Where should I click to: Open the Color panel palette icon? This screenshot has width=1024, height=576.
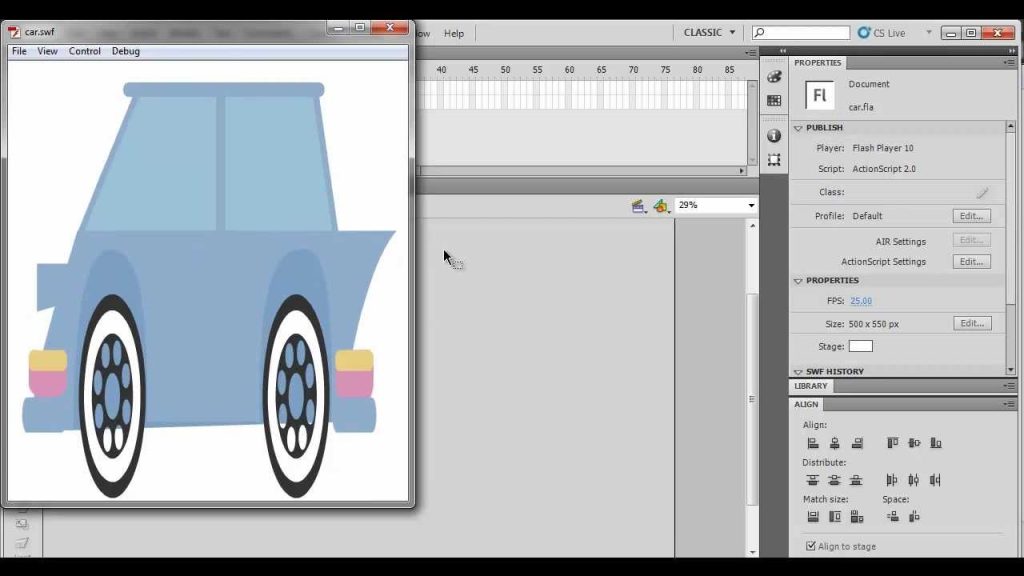pyautogui.click(x=774, y=77)
